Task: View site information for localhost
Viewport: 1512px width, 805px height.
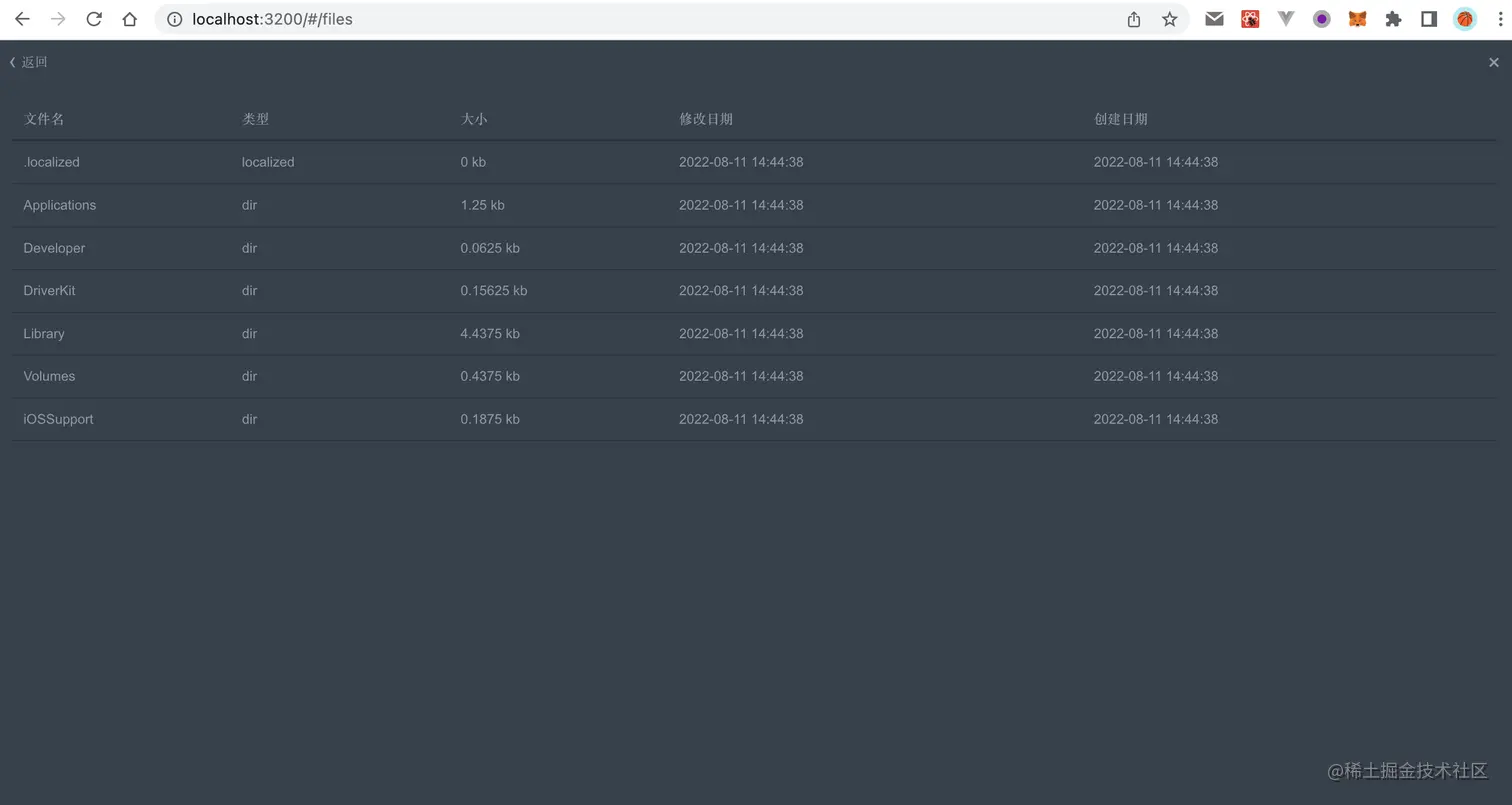Action: pyautogui.click(x=174, y=19)
